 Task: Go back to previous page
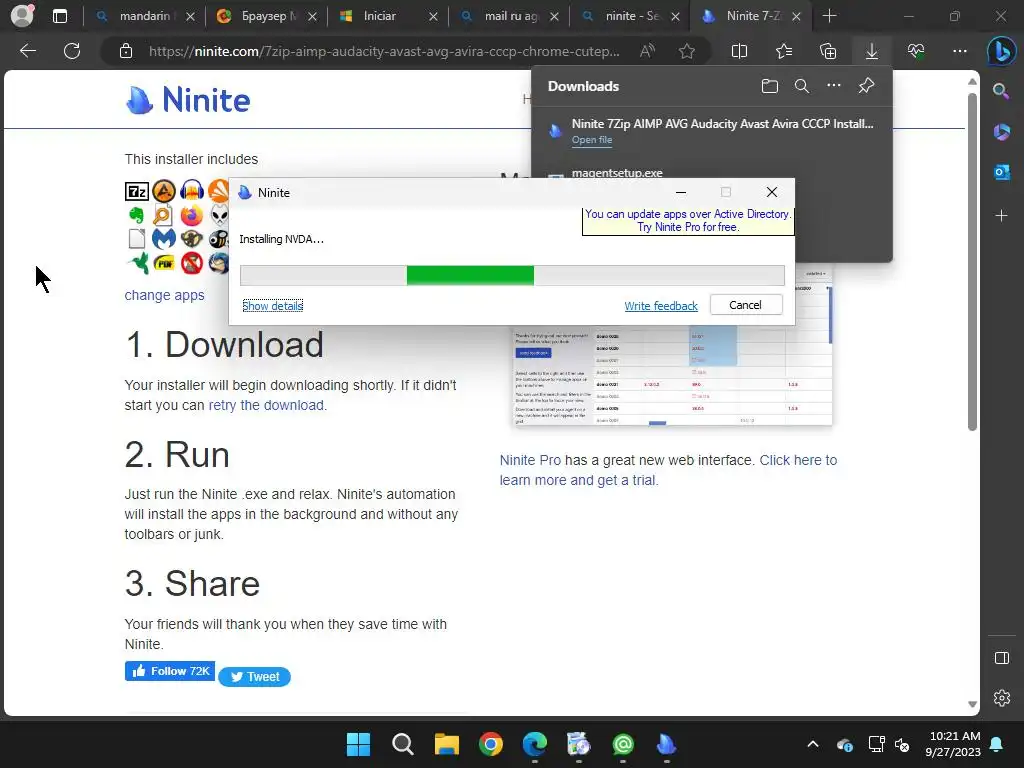click(27, 51)
